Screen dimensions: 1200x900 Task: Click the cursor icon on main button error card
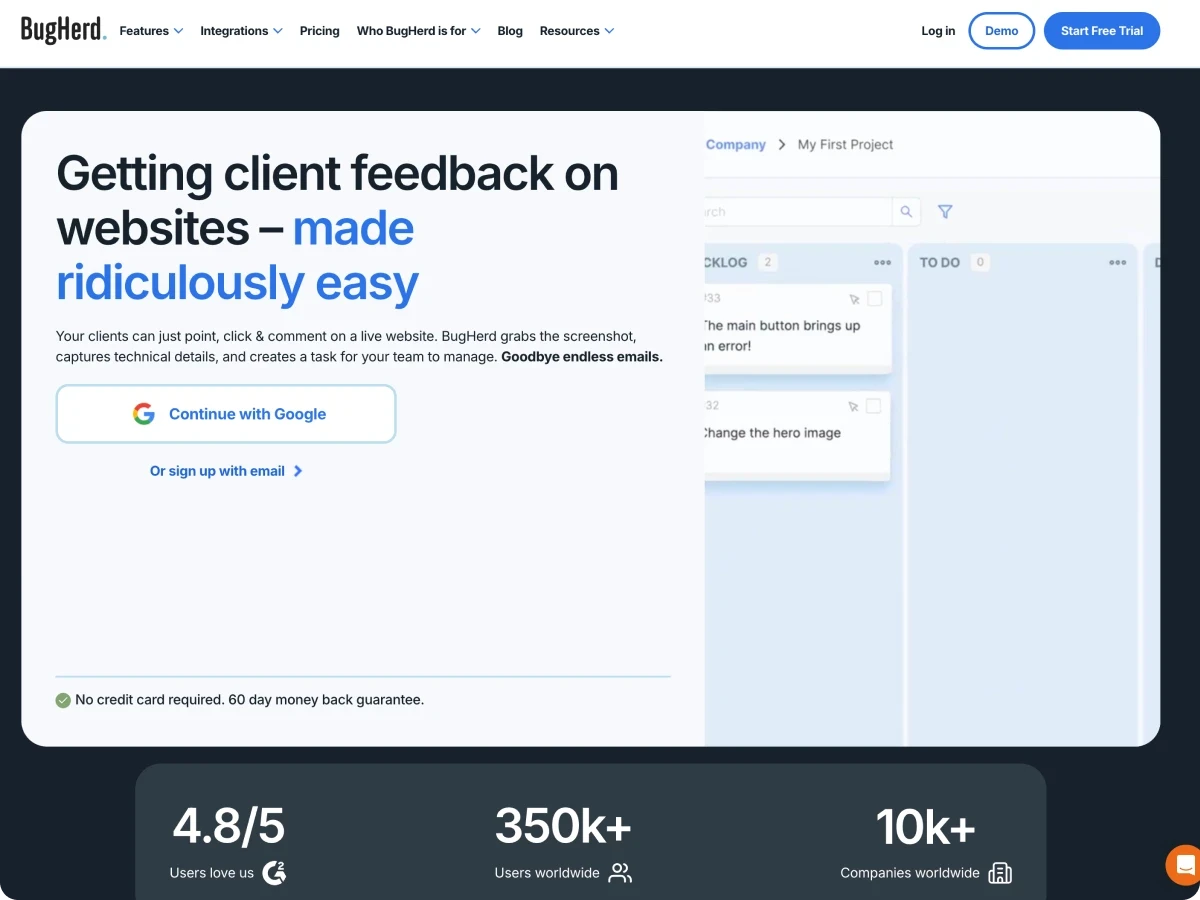[854, 299]
